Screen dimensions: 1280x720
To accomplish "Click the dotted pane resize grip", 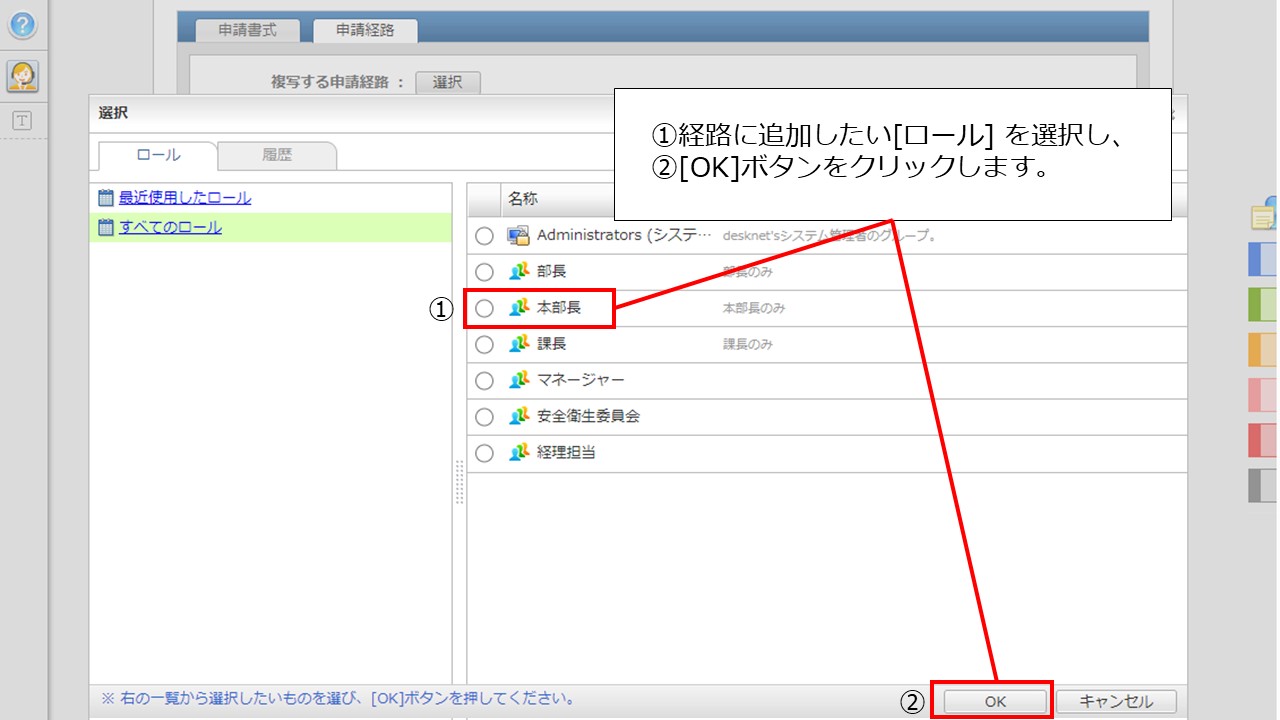I will coord(457,482).
